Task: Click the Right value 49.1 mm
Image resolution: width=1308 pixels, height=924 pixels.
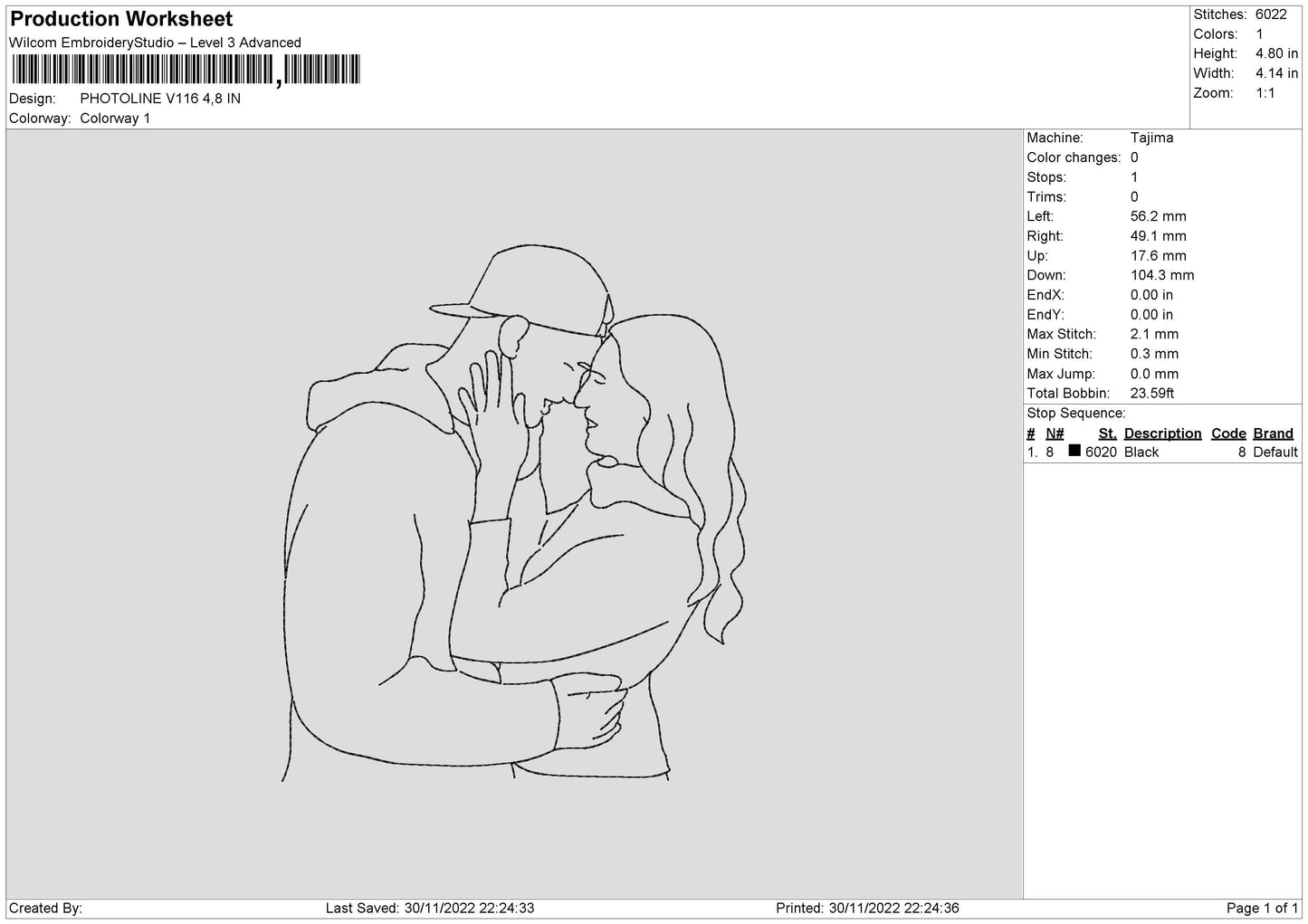Action: pos(1158,237)
